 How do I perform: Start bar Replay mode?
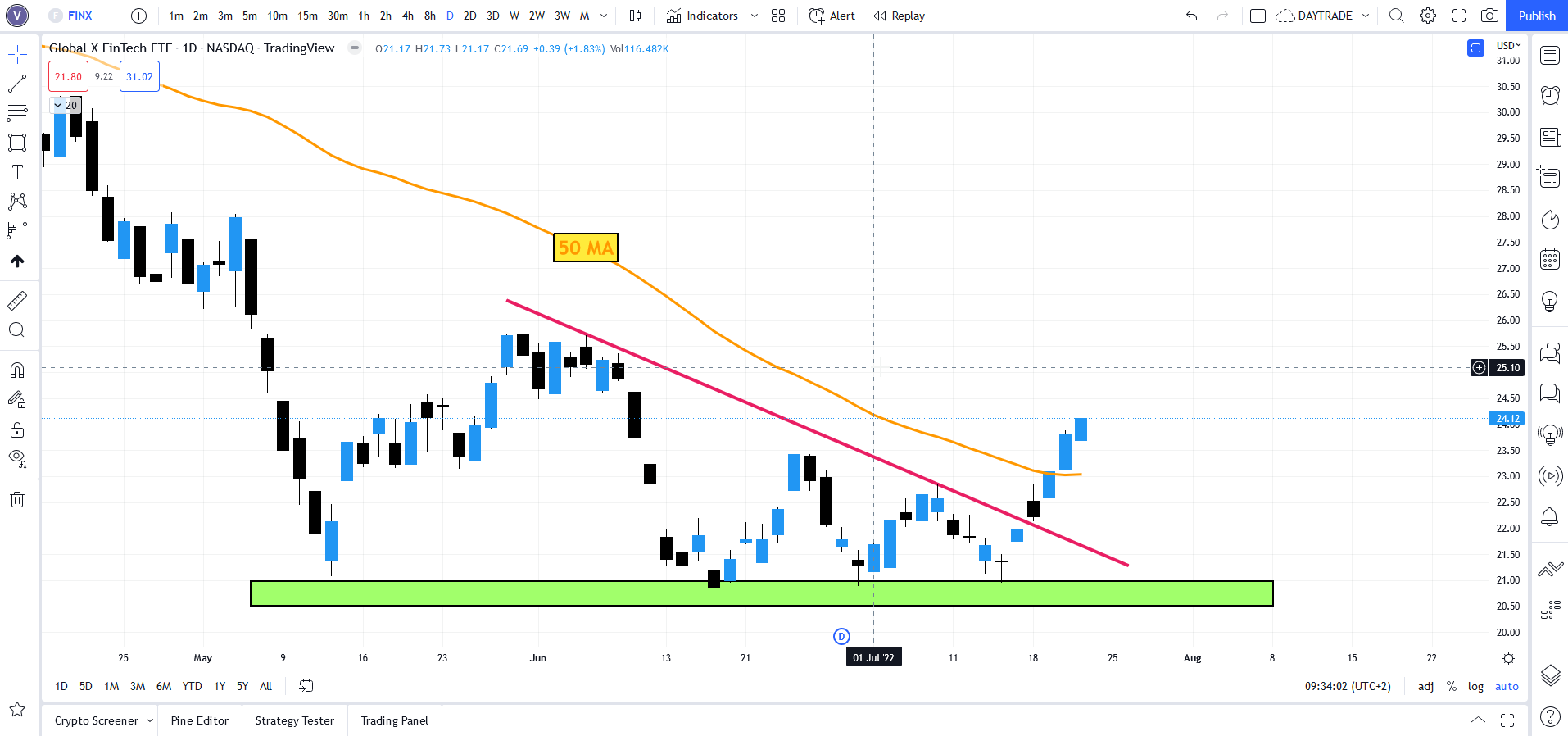pos(899,16)
